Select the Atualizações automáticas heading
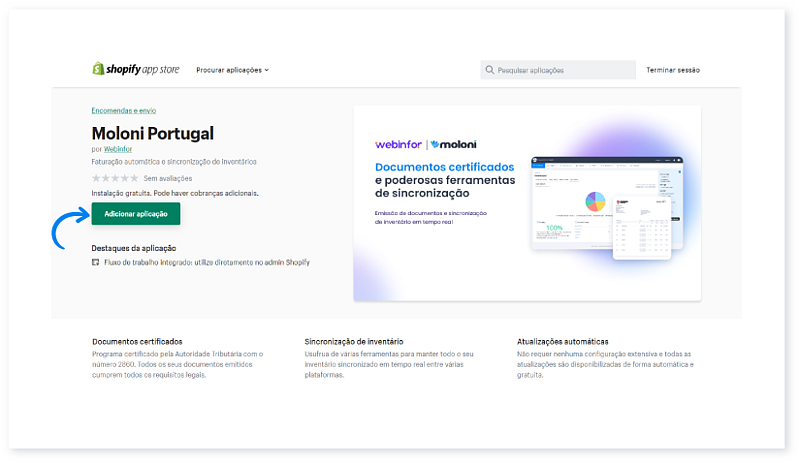This screenshot has height=463, width=800. (x=562, y=342)
